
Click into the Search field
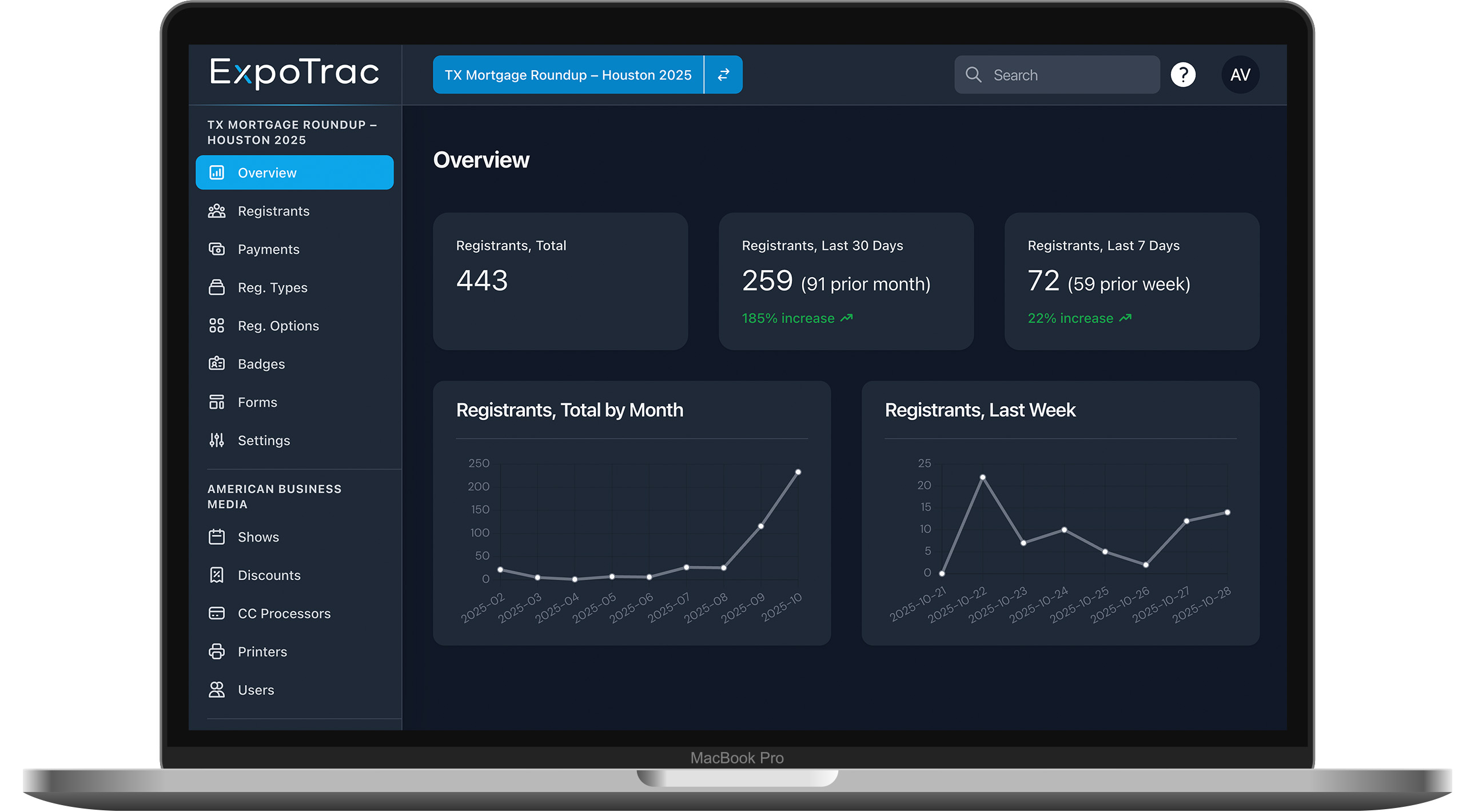pyautogui.click(x=1067, y=74)
